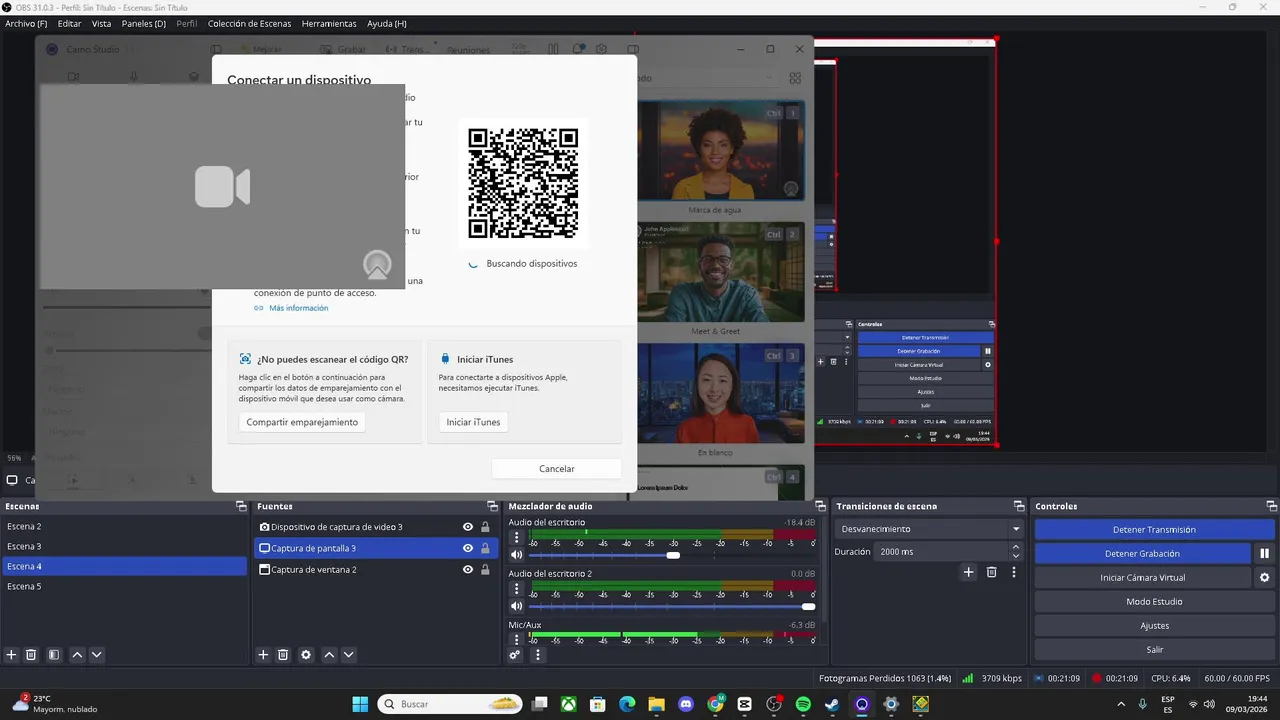The height and width of the screenshot is (720, 1280).
Task: Add a scene transition with the plus icon
Action: [968, 572]
